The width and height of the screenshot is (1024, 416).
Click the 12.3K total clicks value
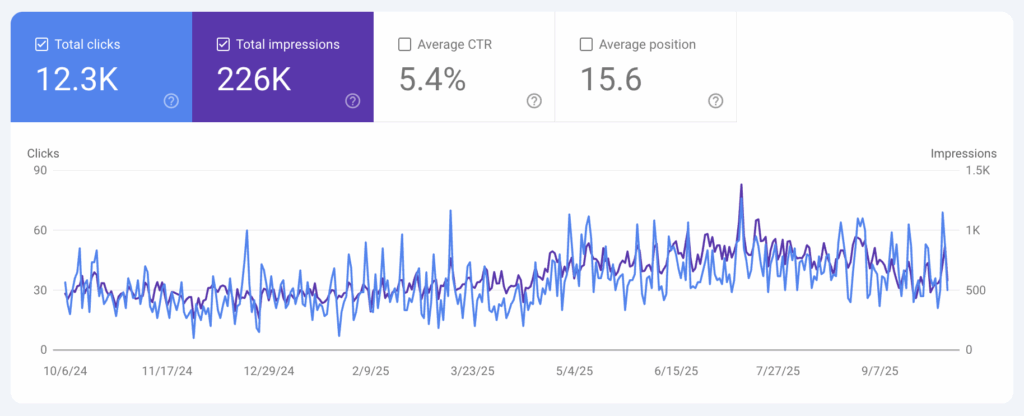coord(77,80)
